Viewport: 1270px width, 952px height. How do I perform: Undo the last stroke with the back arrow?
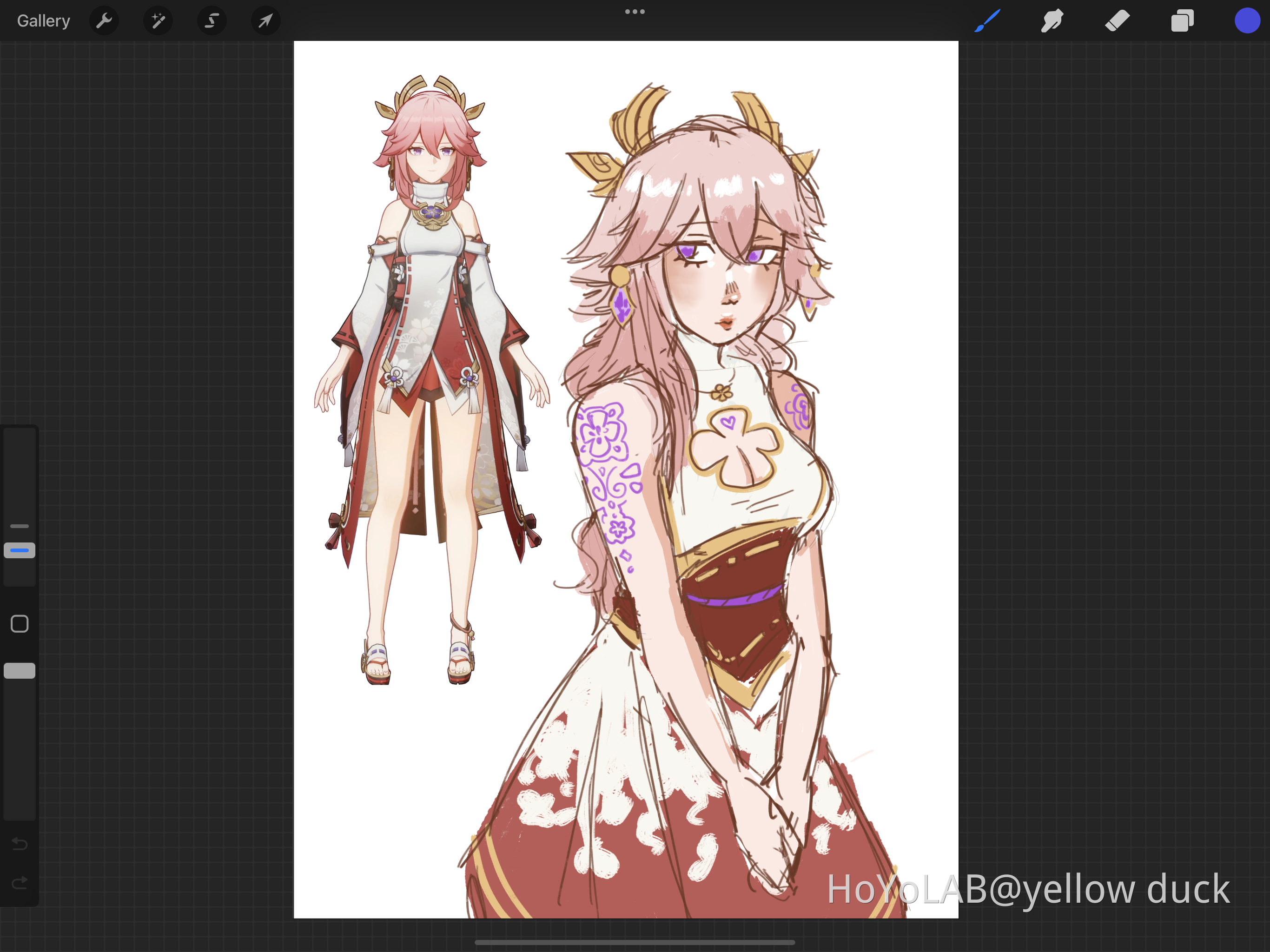(20, 844)
